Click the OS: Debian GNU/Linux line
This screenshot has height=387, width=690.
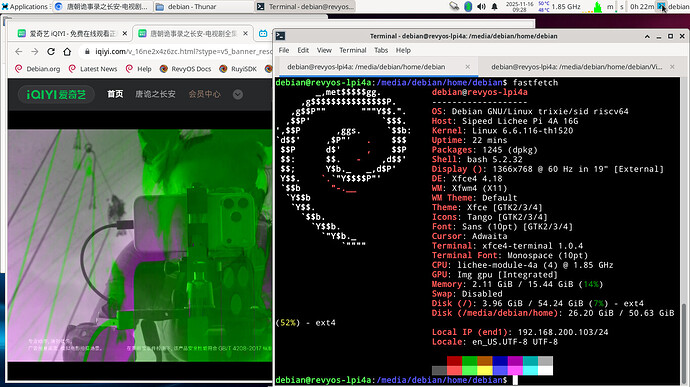[x=530, y=111]
